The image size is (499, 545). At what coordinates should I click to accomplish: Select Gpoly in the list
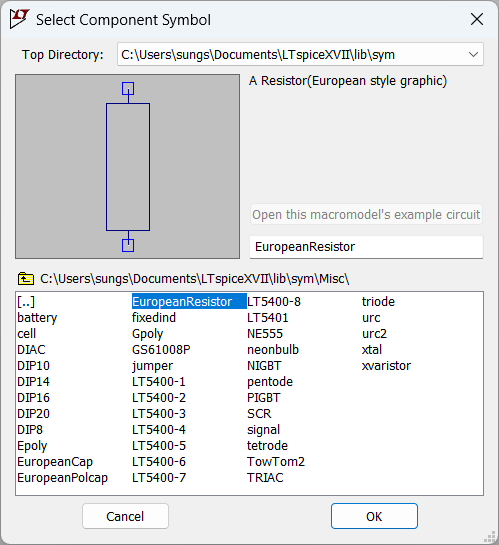pos(148,334)
